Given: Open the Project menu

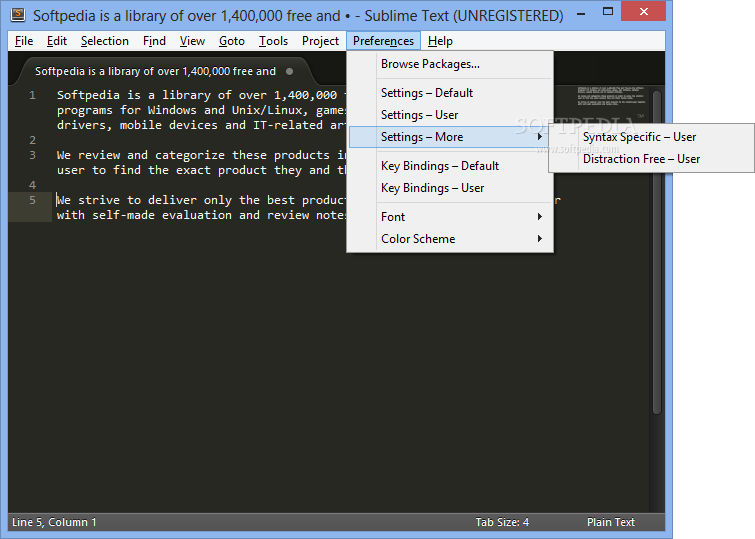Looking at the screenshot, I should pyautogui.click(x=320, y=41).
